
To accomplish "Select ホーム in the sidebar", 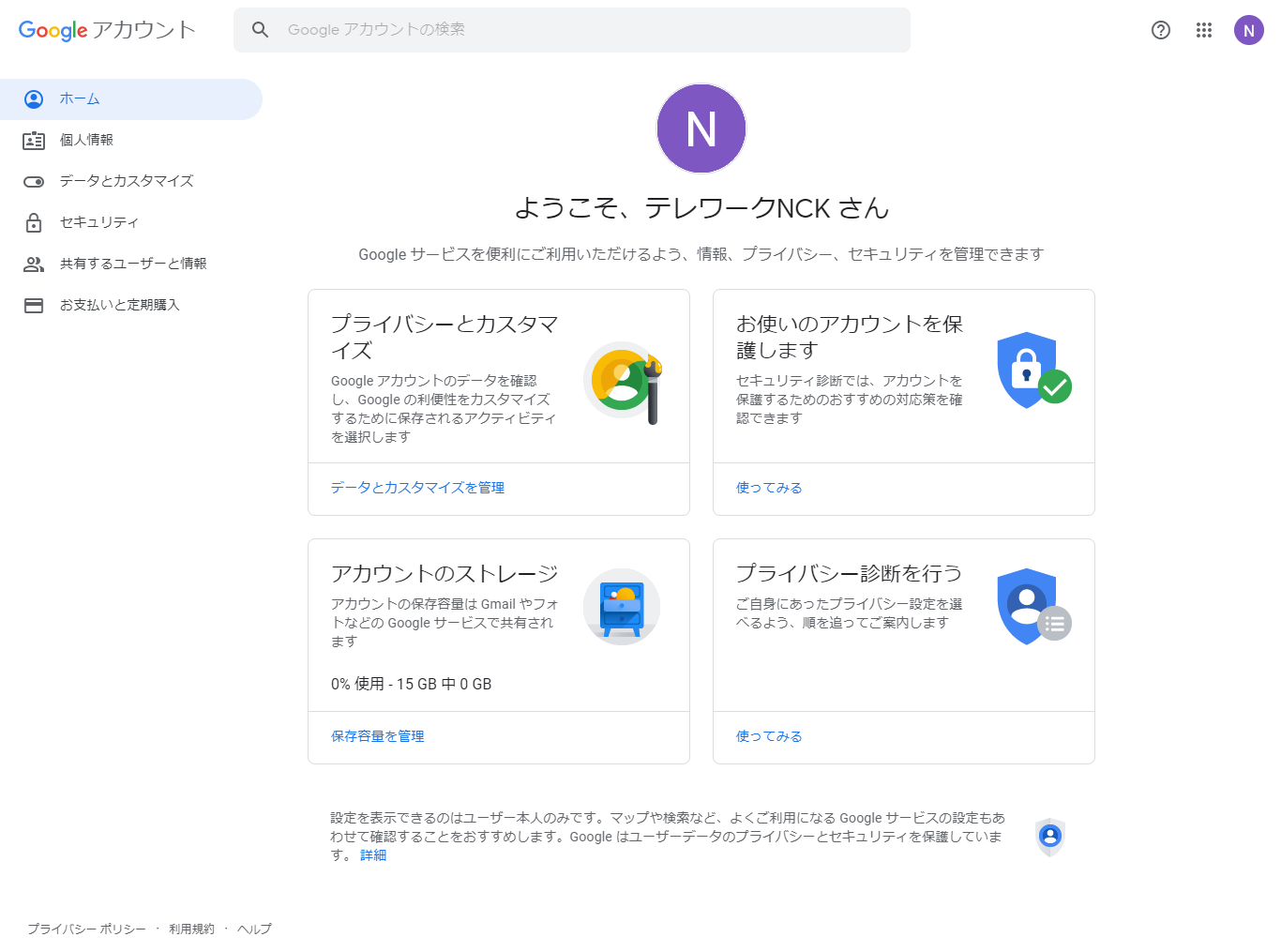I will tap(131, 98).
